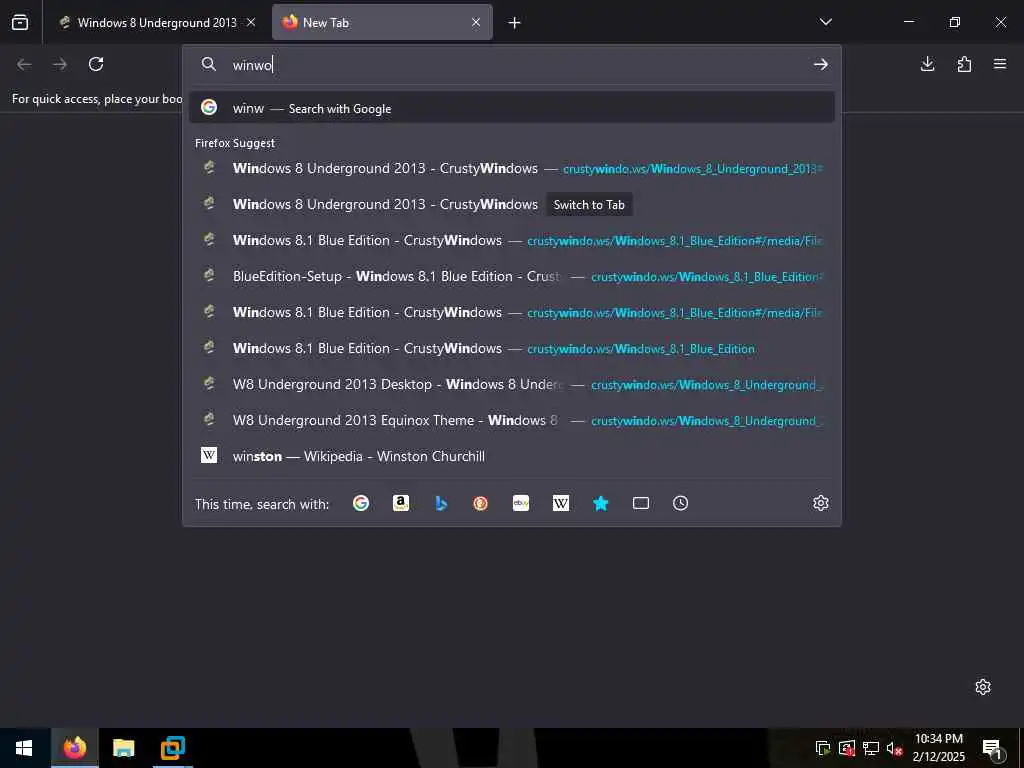The height and width of the screenshot is (768, 1024).
Task: Search history with the clock icon
Action: coord(680,503)
